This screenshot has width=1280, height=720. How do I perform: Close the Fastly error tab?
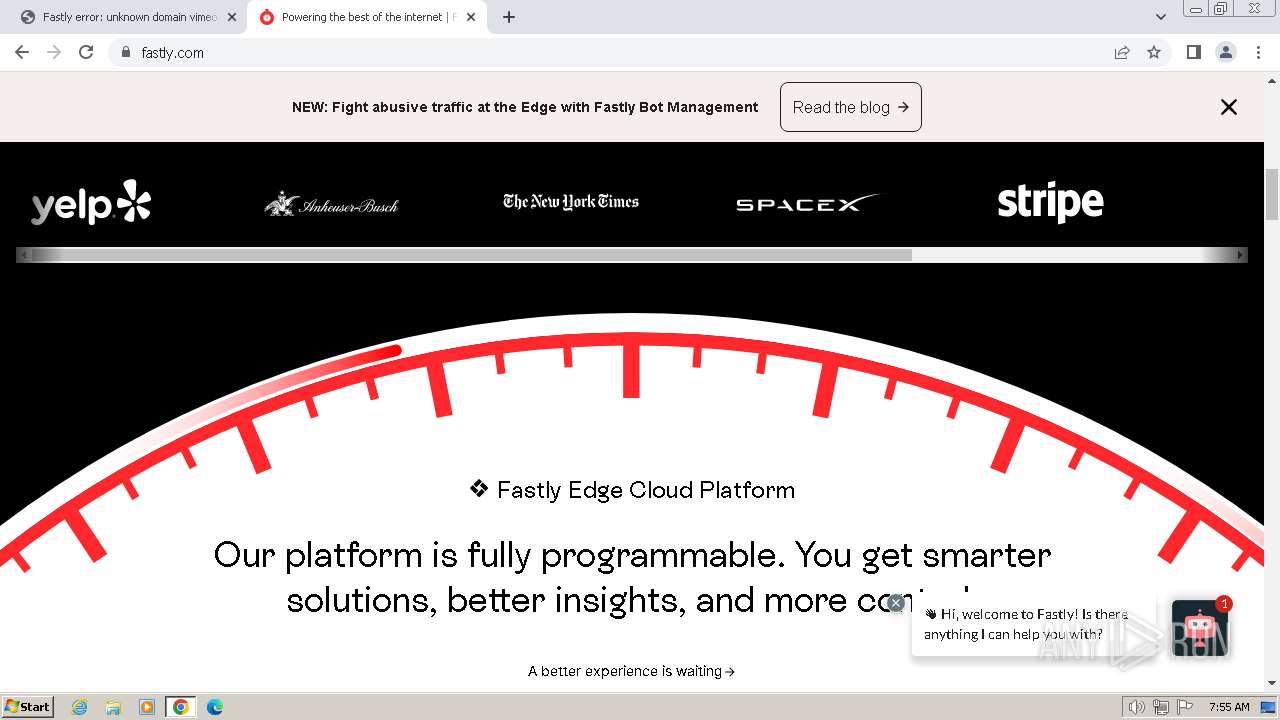(x=232, y=17)
